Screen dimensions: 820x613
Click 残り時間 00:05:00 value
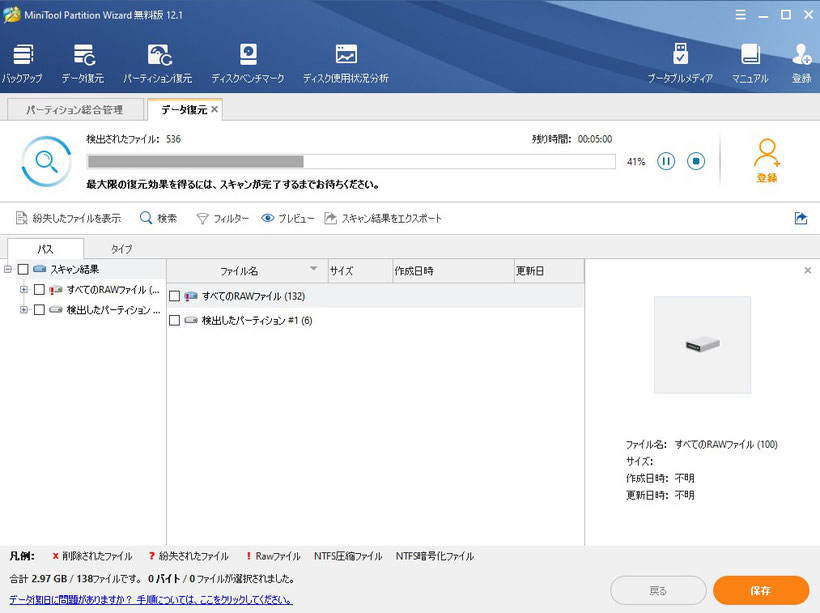(x=595, y=139)
